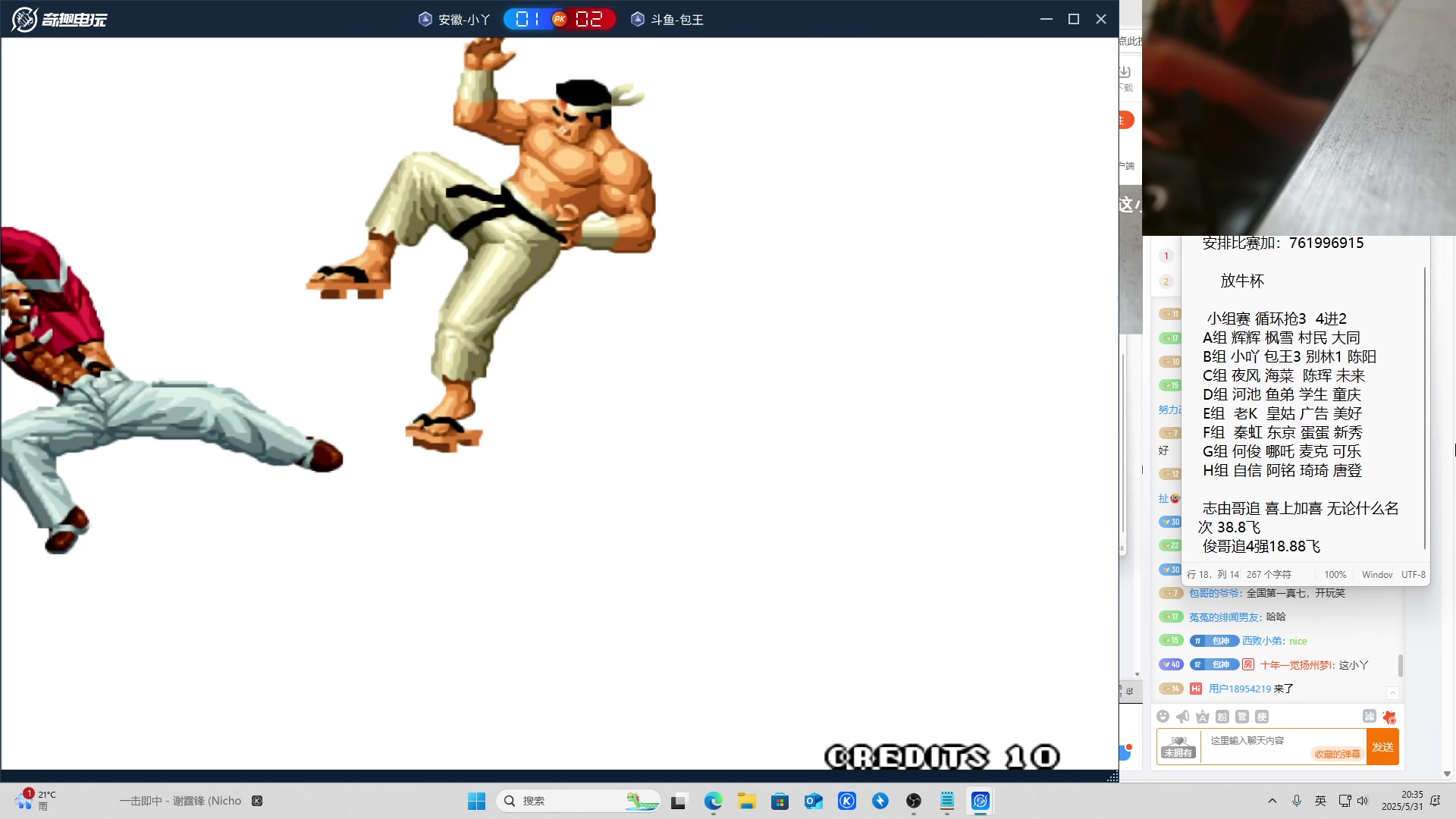Click the 100% zoom level in Notepad status bar

[x=1335, y=575]
